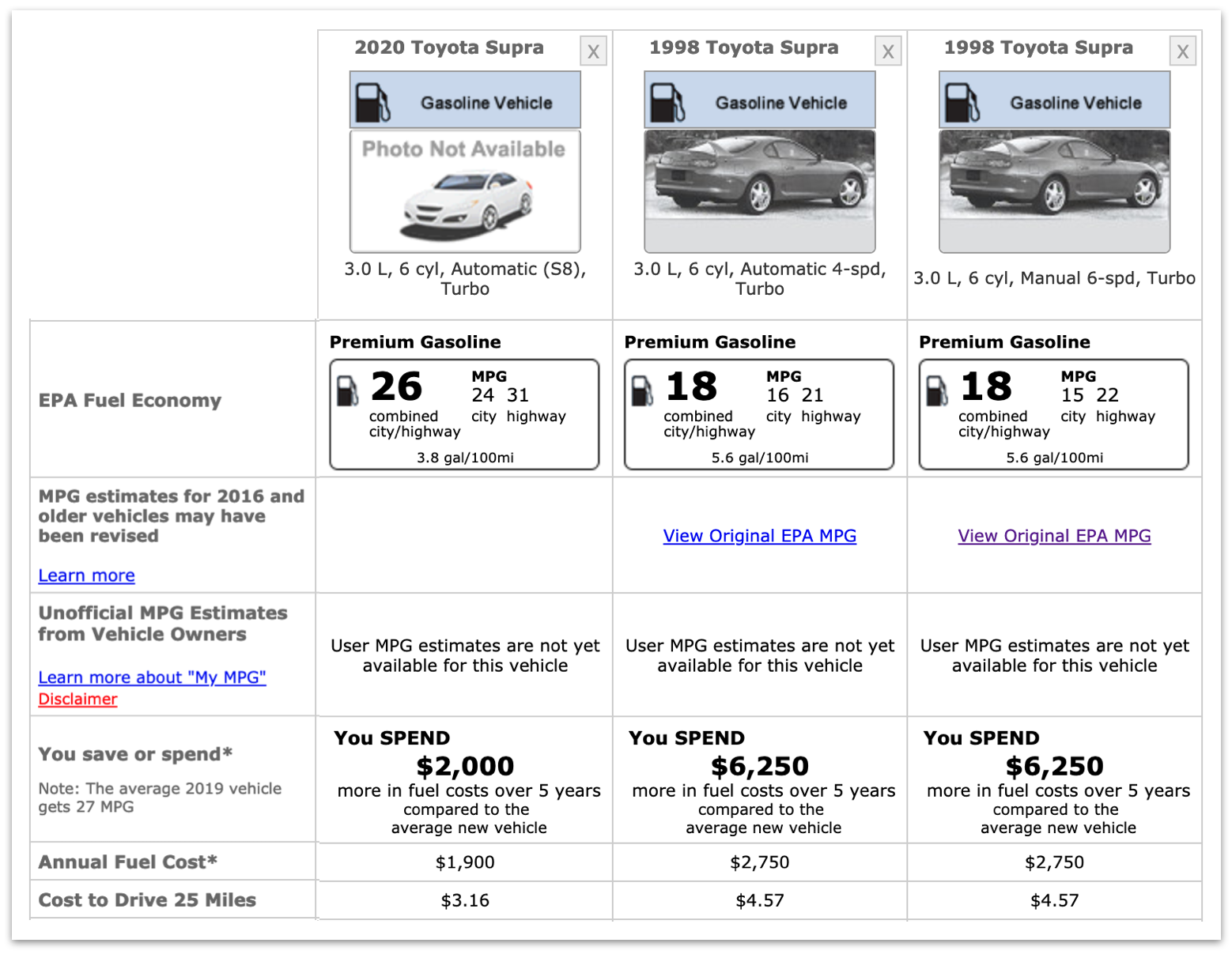This screenshot has width=1232, height=958.
Task: Open Learn more about revised MPG
Action: click(86, 575)
